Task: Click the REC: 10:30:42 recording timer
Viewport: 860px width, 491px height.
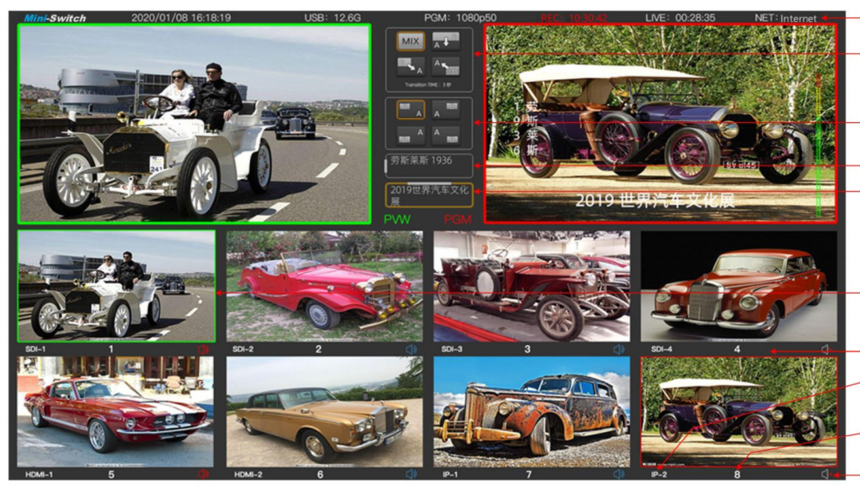Action: coord(574,18)
